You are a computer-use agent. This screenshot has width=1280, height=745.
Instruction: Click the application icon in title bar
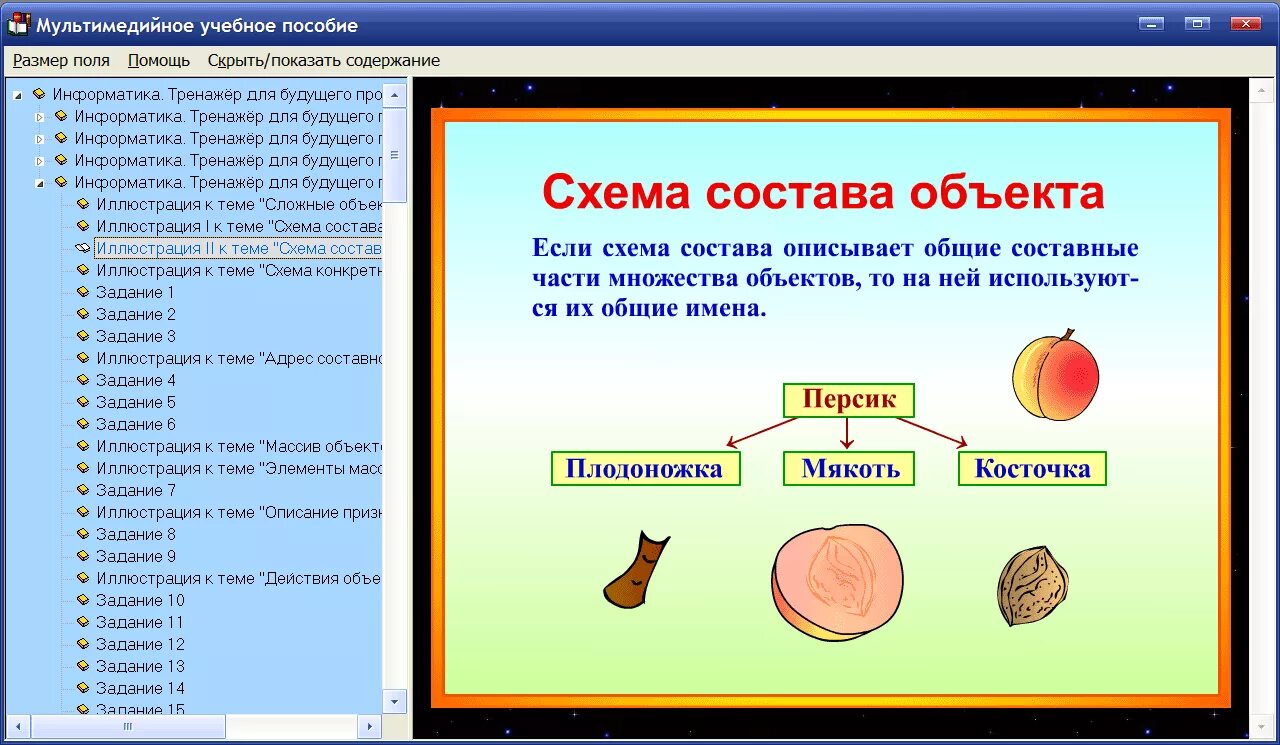(x=19, y=24)
